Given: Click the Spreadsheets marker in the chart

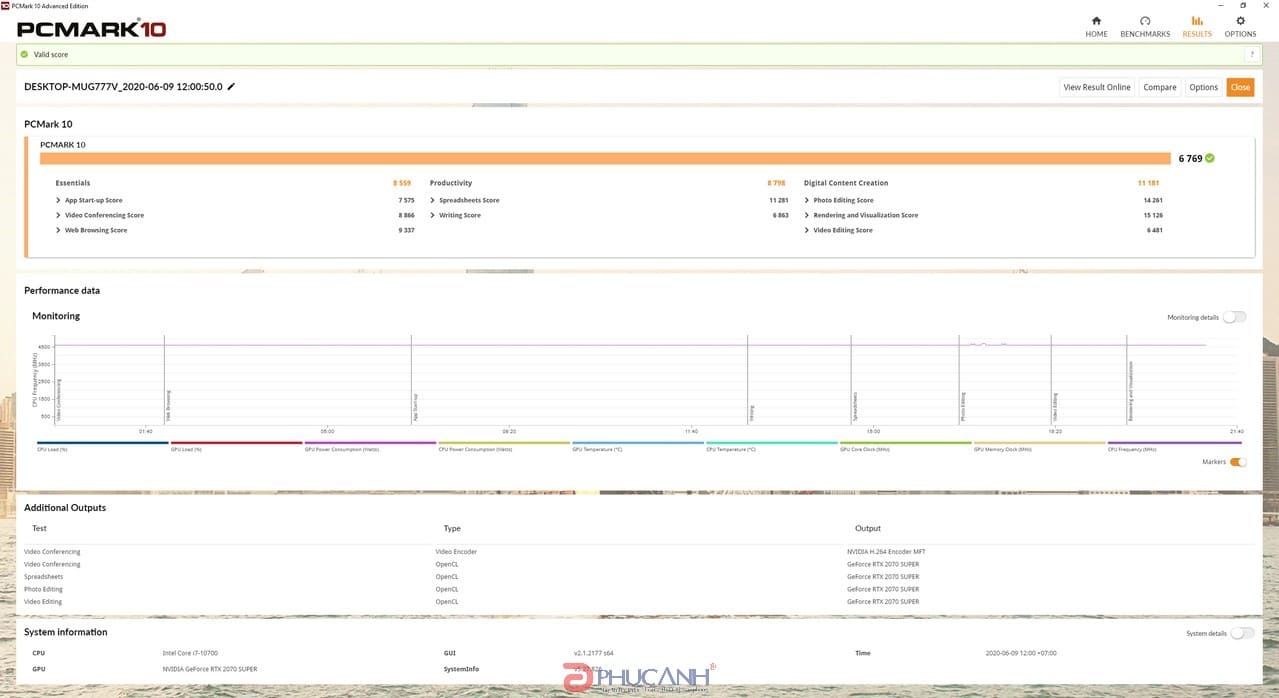Looking at the screenshot, I should [x=855, y=407].
